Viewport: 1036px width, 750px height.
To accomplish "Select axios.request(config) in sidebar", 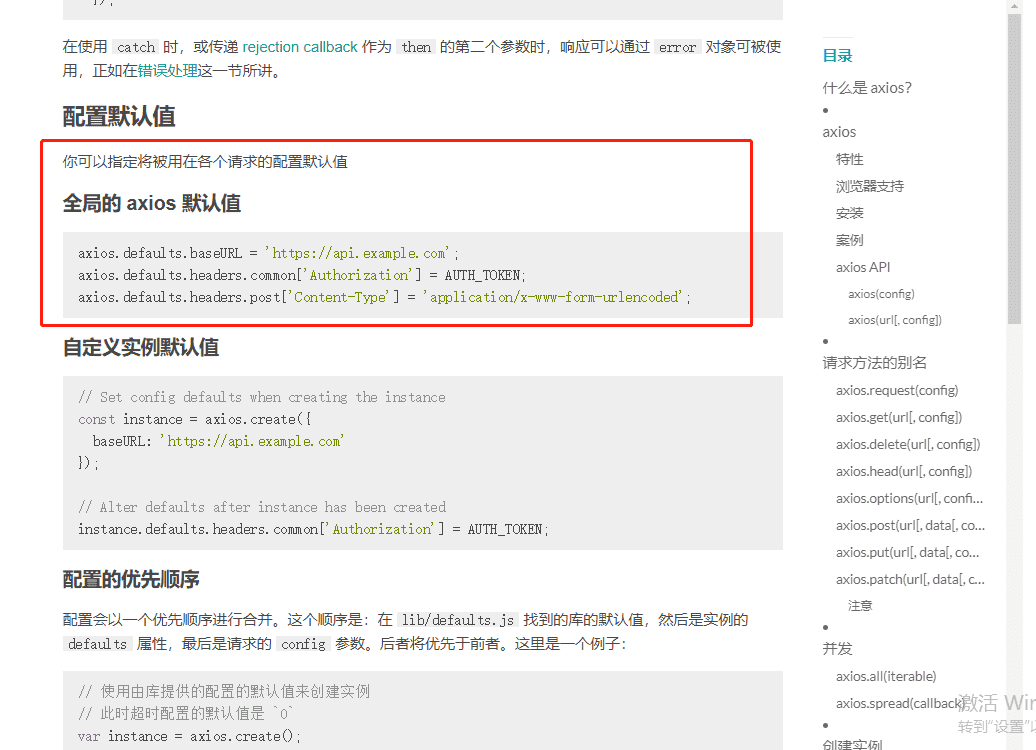I will click(897, 391).
